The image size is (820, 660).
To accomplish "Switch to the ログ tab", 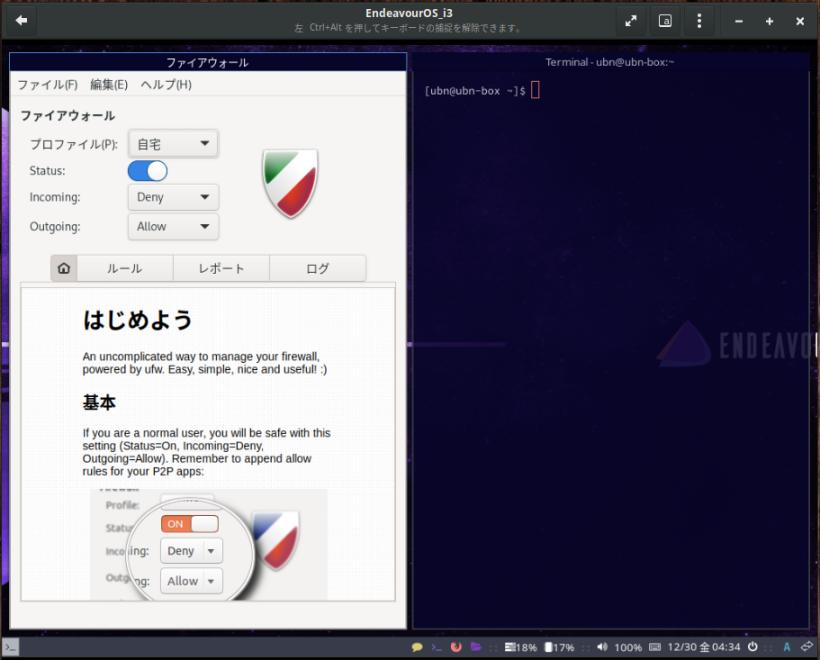I will tap(317, 268).
